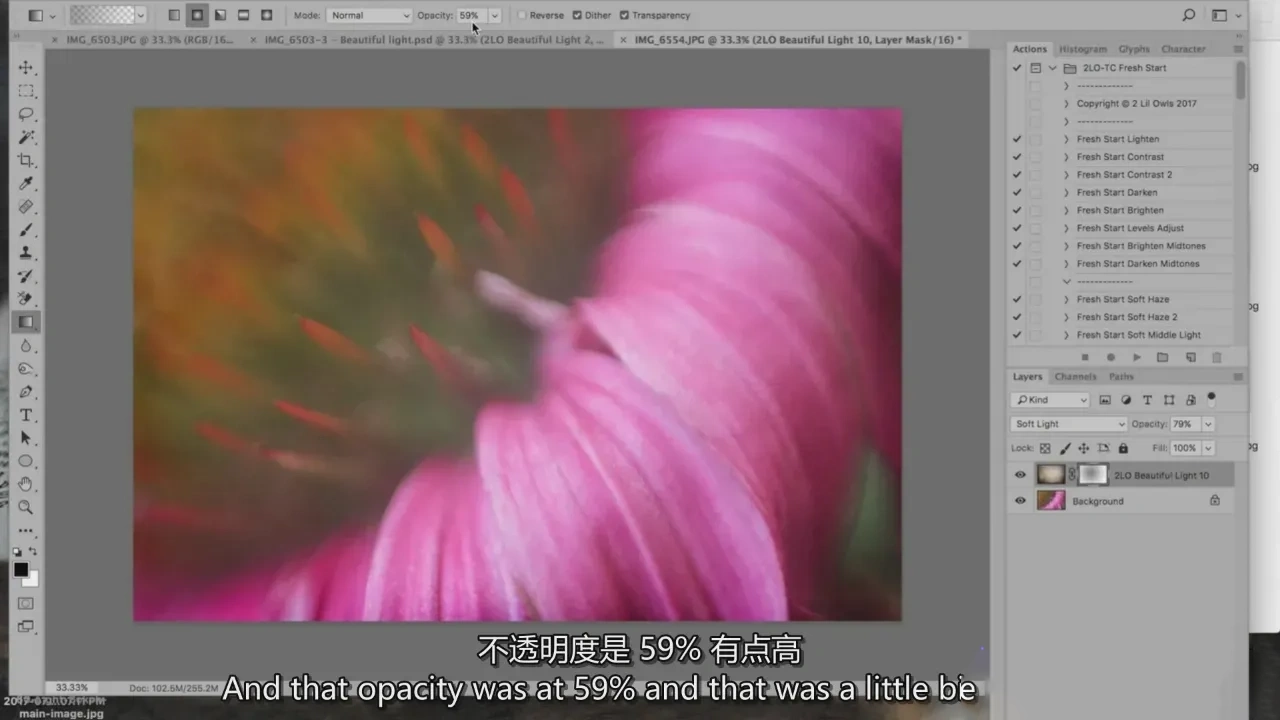This screenshot has height=720, width=1280.
Task: Toggle the Dither checkbox
Action: coord(577,16)
